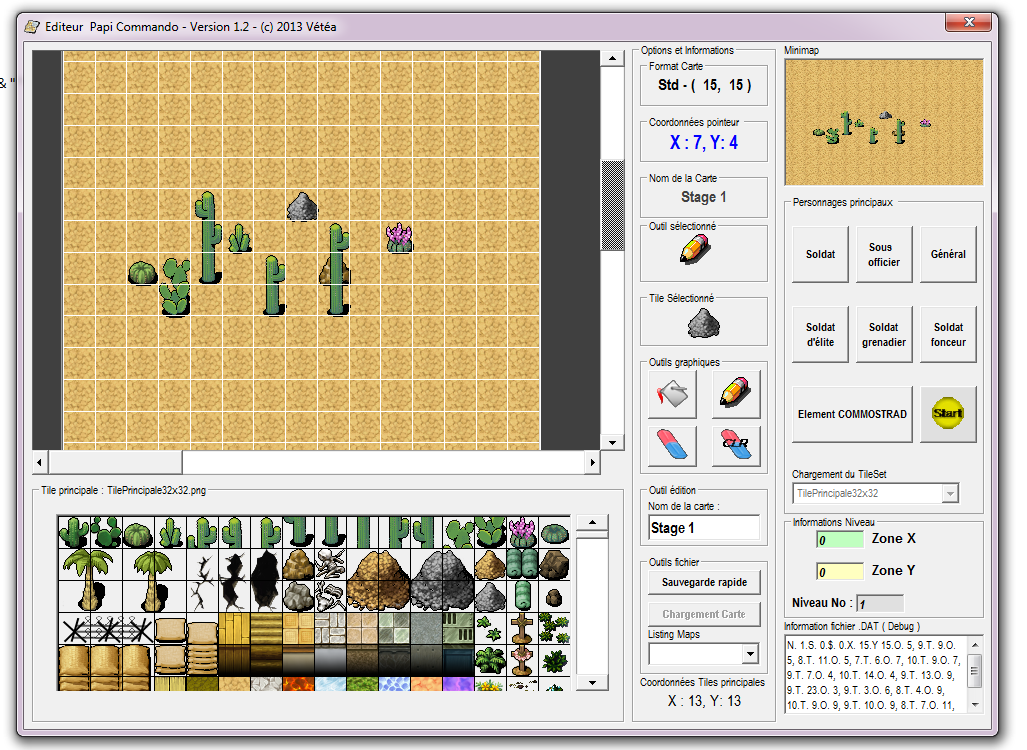
Task: Click the map horizontal scrollbar right arrow
Action: (x=593, y=463)
